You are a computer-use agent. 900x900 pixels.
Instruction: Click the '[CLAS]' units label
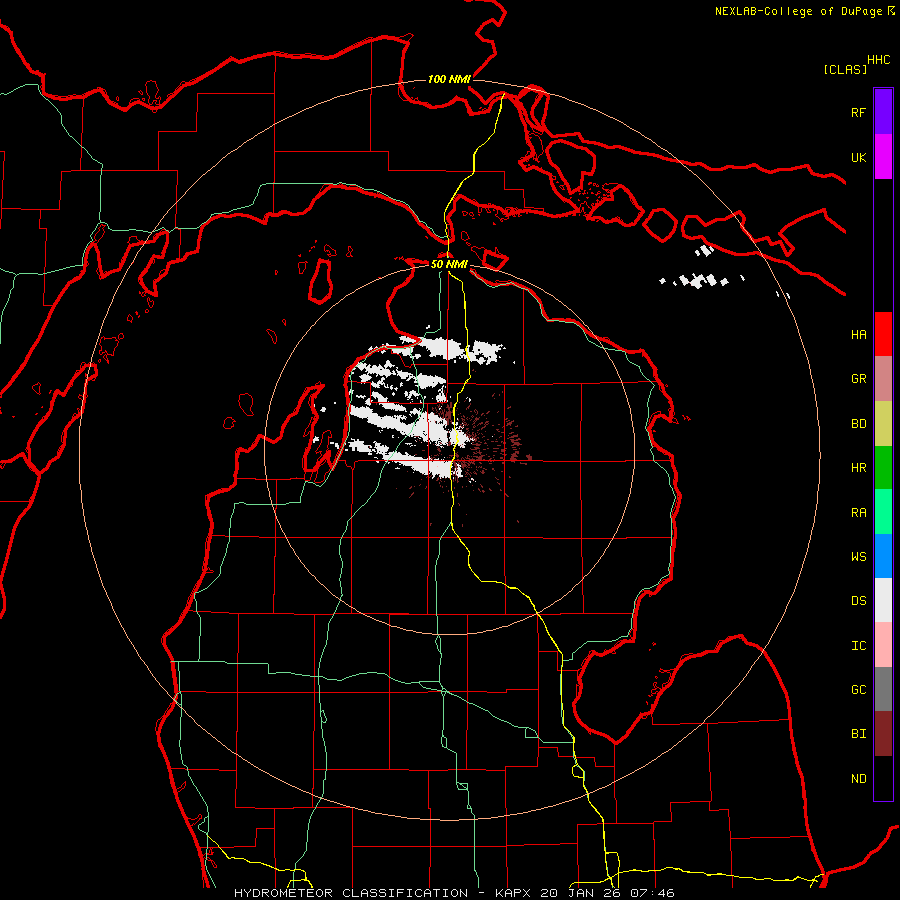point(845,69)
